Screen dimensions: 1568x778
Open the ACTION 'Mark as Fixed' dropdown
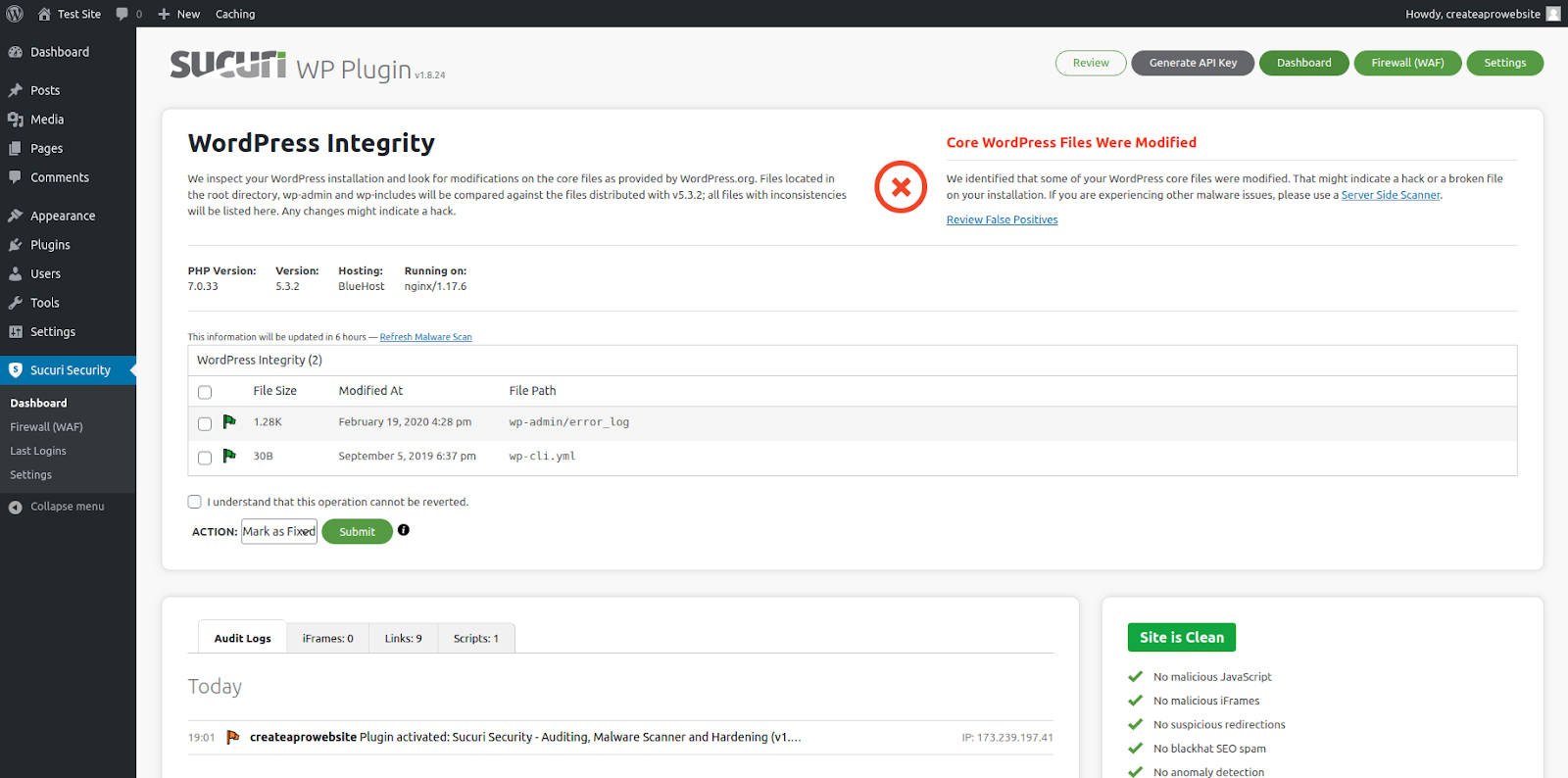point(279,531)
